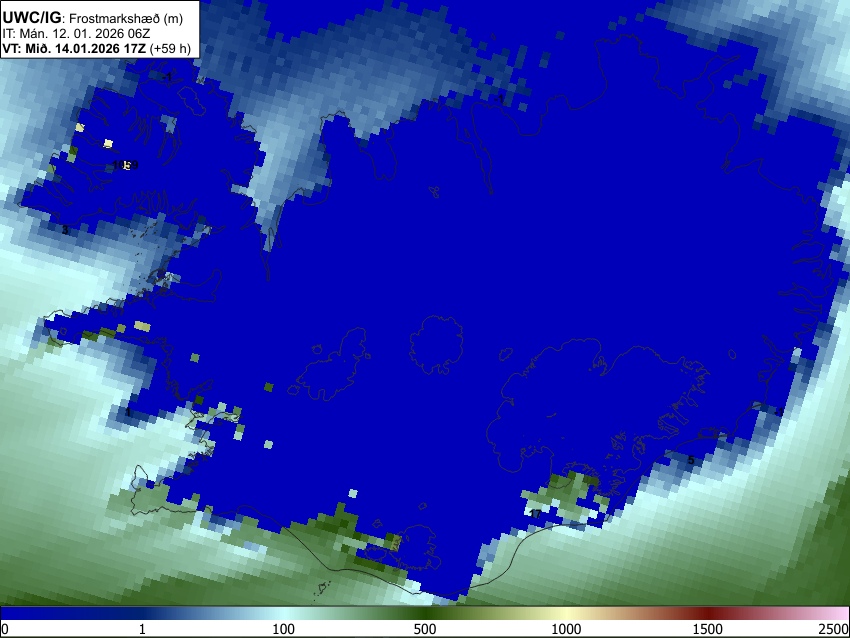This screenshot has width=850, height=638.
Task: Click the overlapping "1059" value in the Westfjords
Action: point(125,165)
